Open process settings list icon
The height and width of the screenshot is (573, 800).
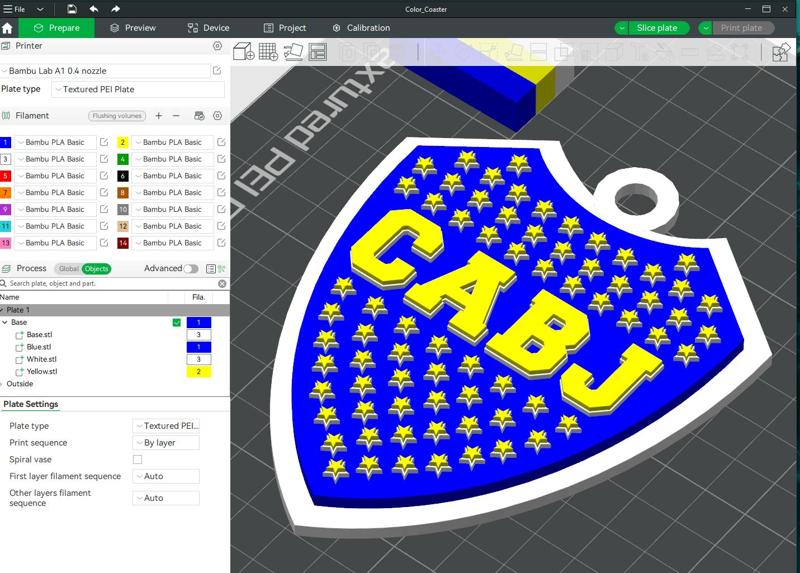(211, 268)
